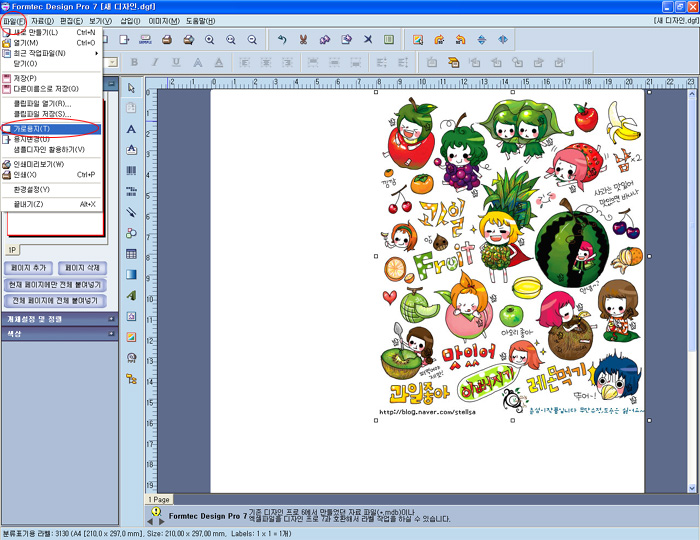Screen dimensions: 700x540
Task: Select the gradient fill tool
Action: pyautogui.click(x=131, y=274)
